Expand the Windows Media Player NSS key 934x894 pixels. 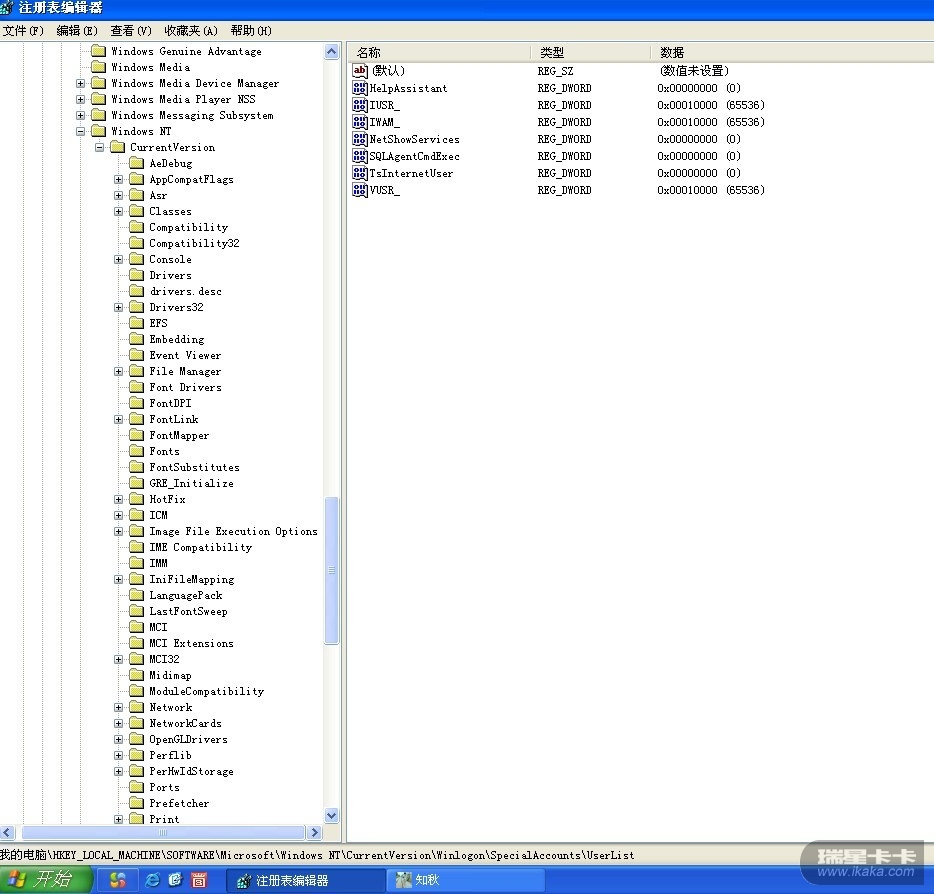tap(81, 99)
